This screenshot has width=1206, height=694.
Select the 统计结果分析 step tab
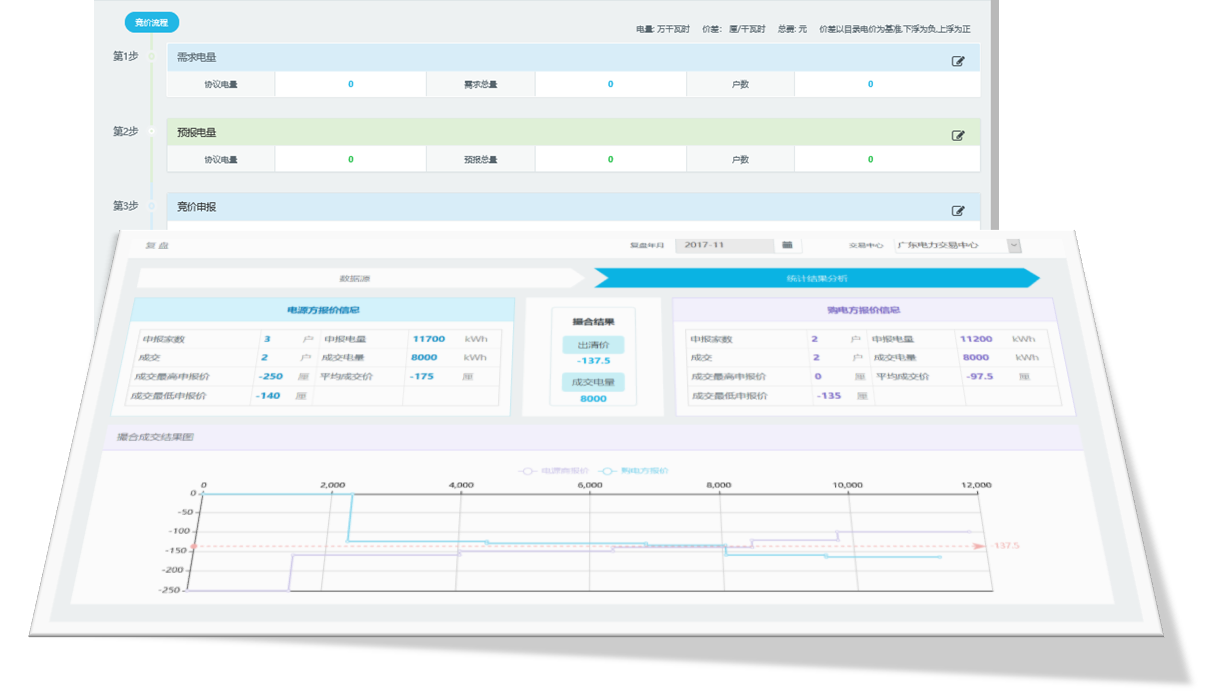pos(815,278)
